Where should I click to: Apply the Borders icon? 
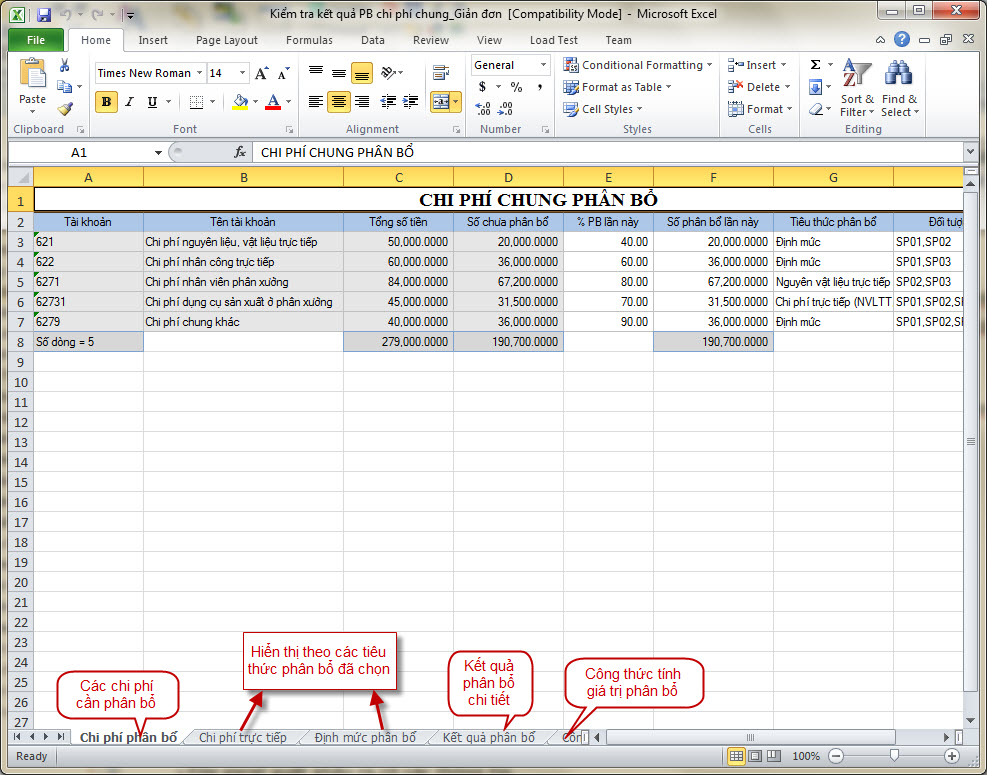coord(196,102)
